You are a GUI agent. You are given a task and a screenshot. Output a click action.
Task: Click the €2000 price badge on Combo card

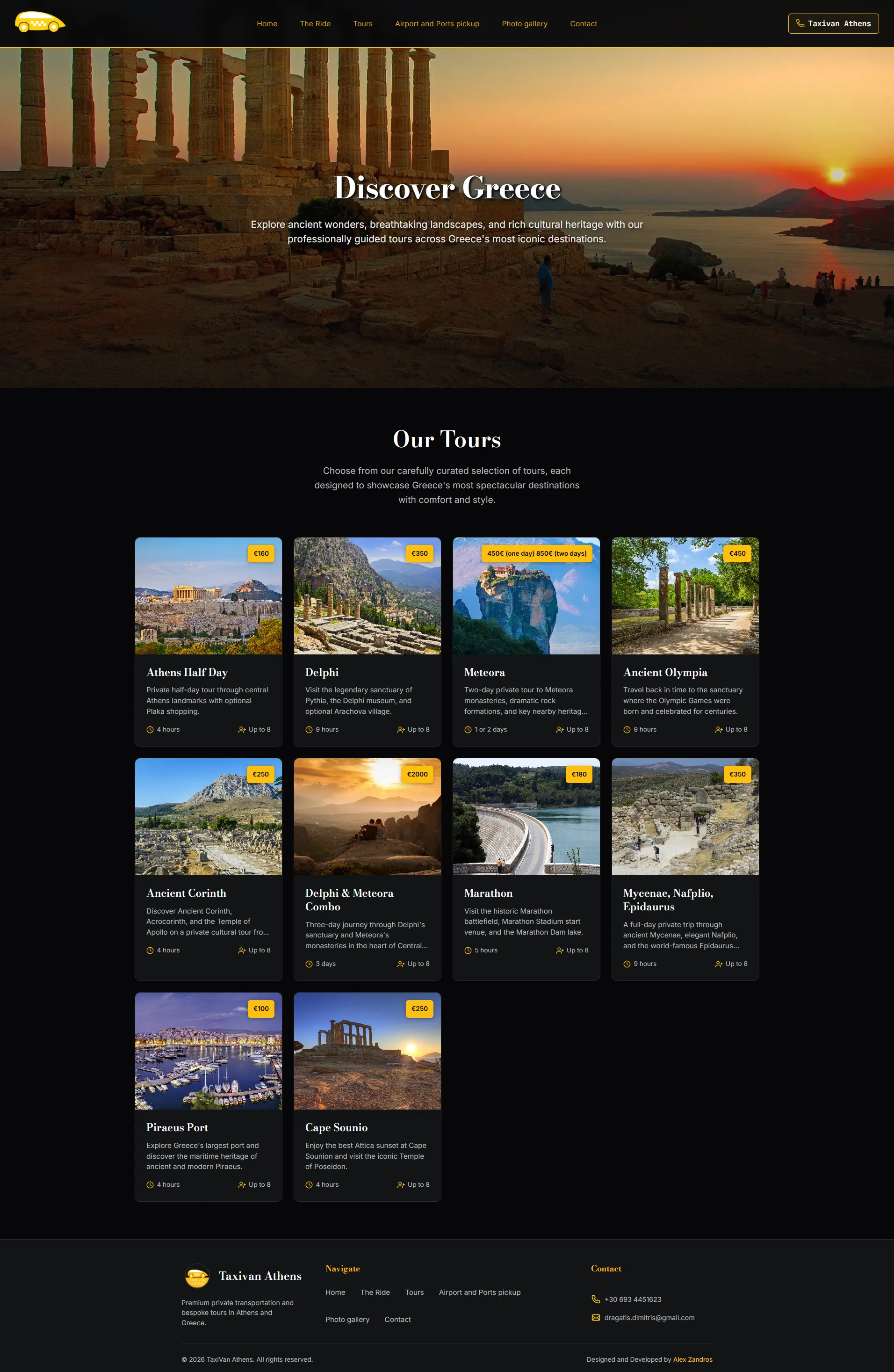tap(417, 774)
